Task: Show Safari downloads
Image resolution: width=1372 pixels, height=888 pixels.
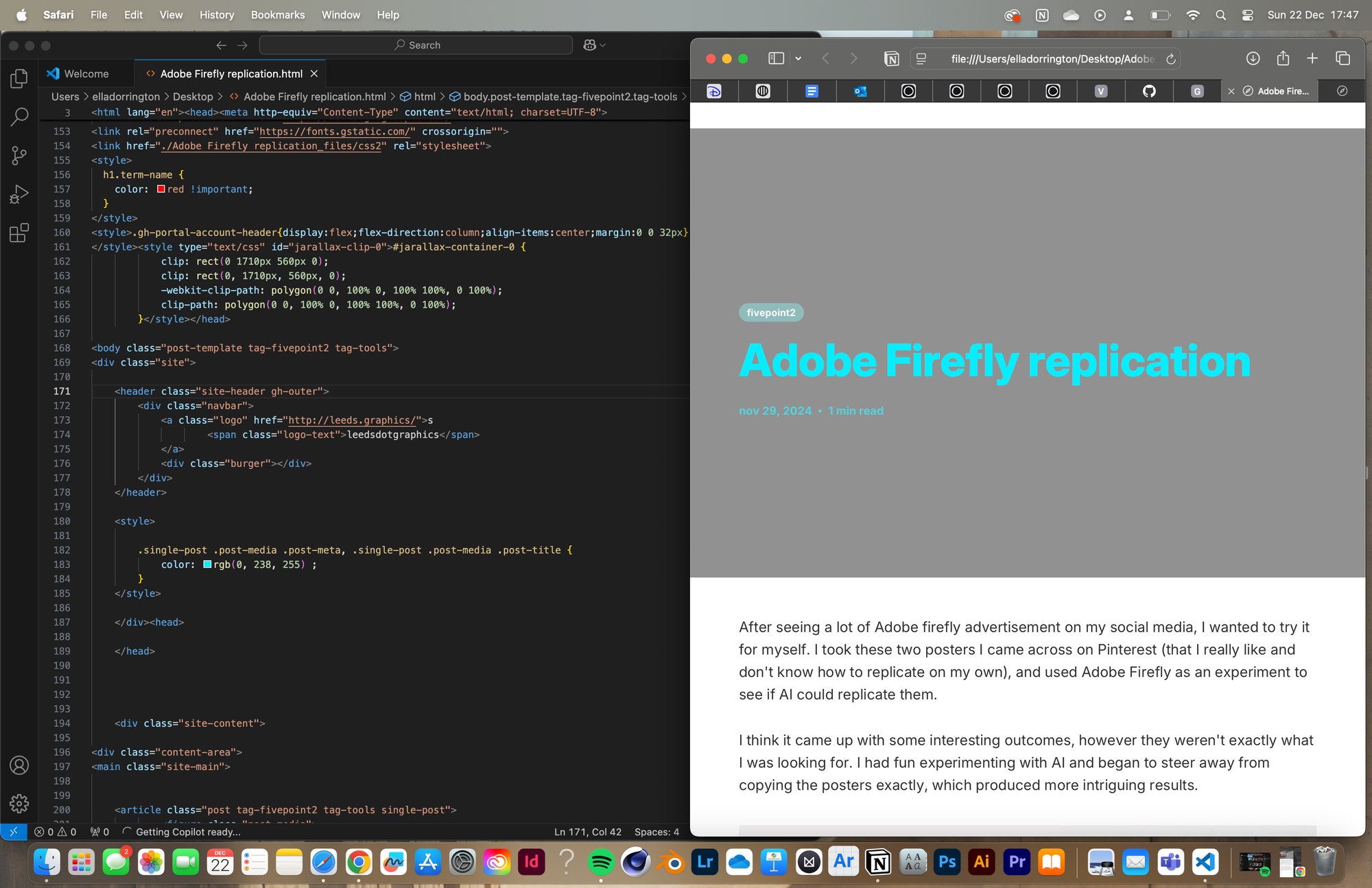Action: (1253, 59)
